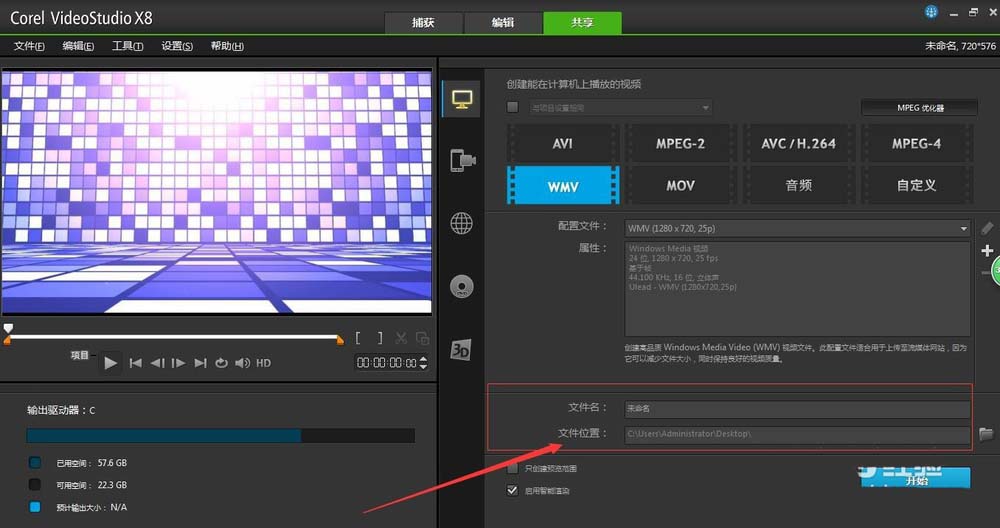This screenshot has height=528, width=1000.
Task: Click the blue globe icon in title bar
Action: pyautogui.click(x=931, y=12)
